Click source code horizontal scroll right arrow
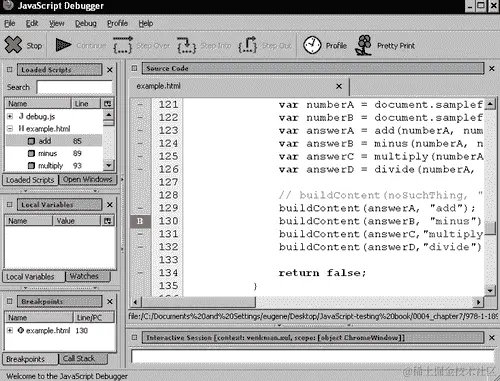The image size is (500, 381). tap(479, 302)
